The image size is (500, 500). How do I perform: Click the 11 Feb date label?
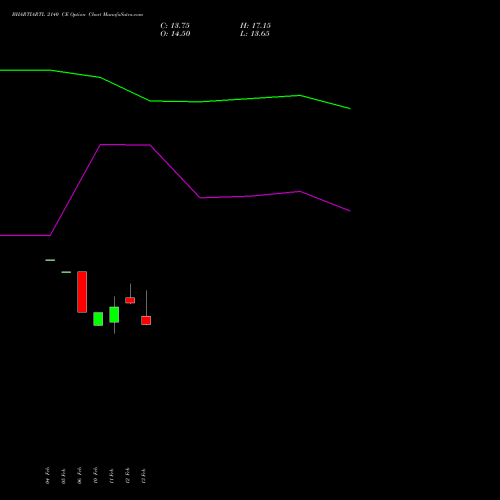pyautogui.click(x=111, y=476)
